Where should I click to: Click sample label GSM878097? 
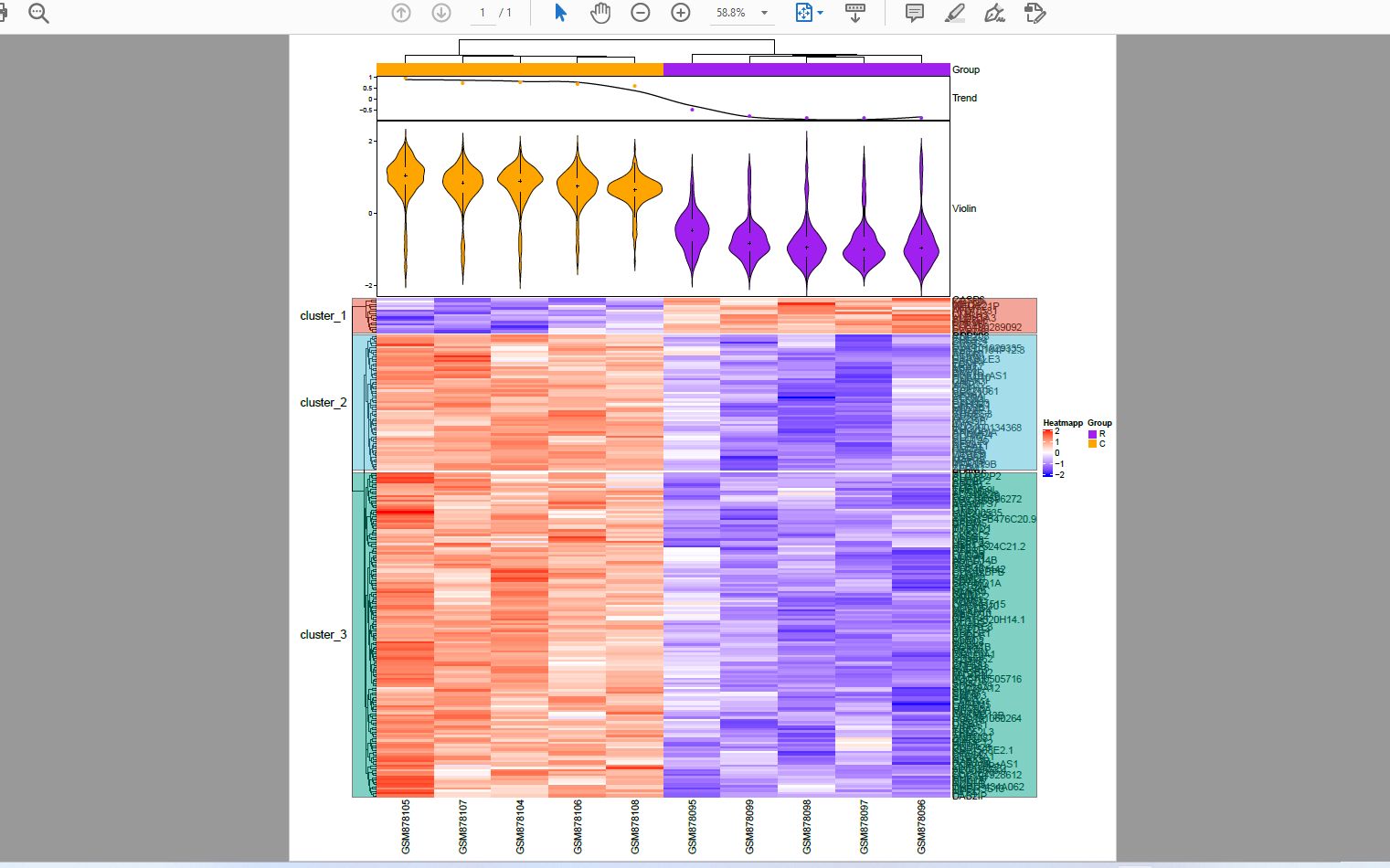point(865,827)
